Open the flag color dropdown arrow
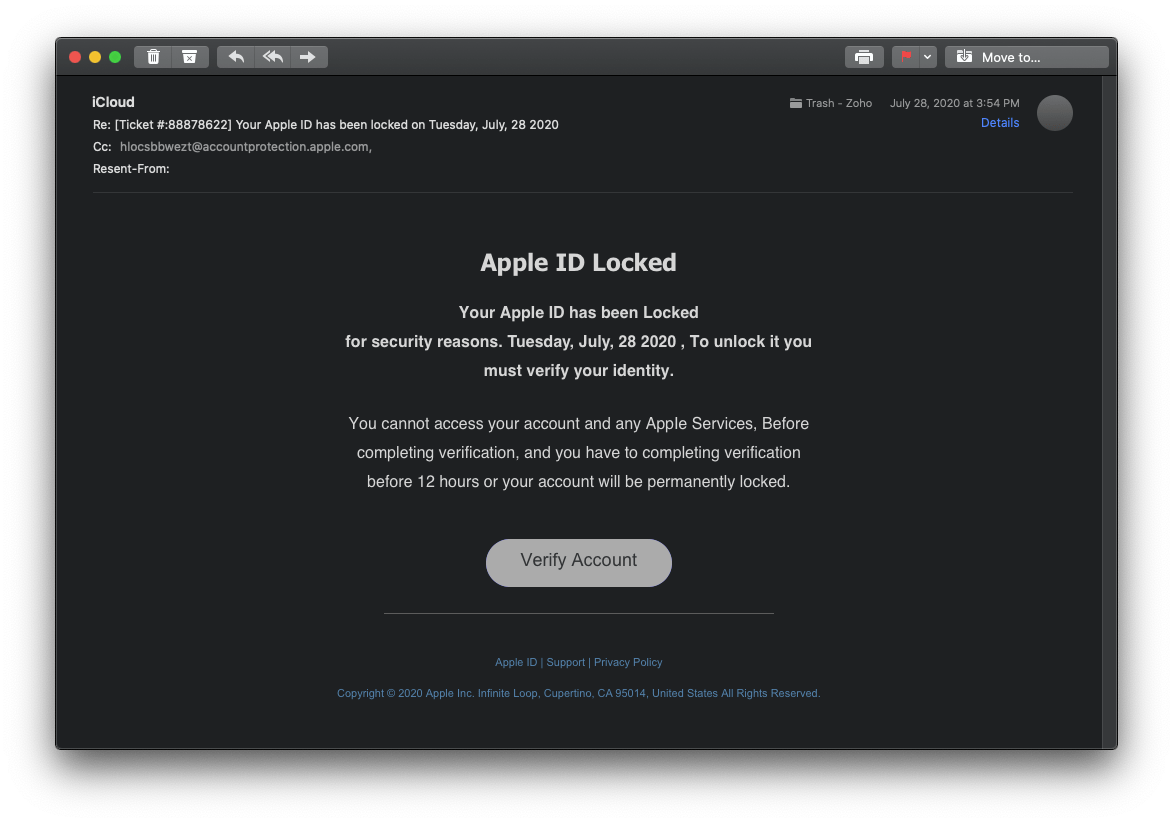 pyautogui.click(x=928, y=57)
